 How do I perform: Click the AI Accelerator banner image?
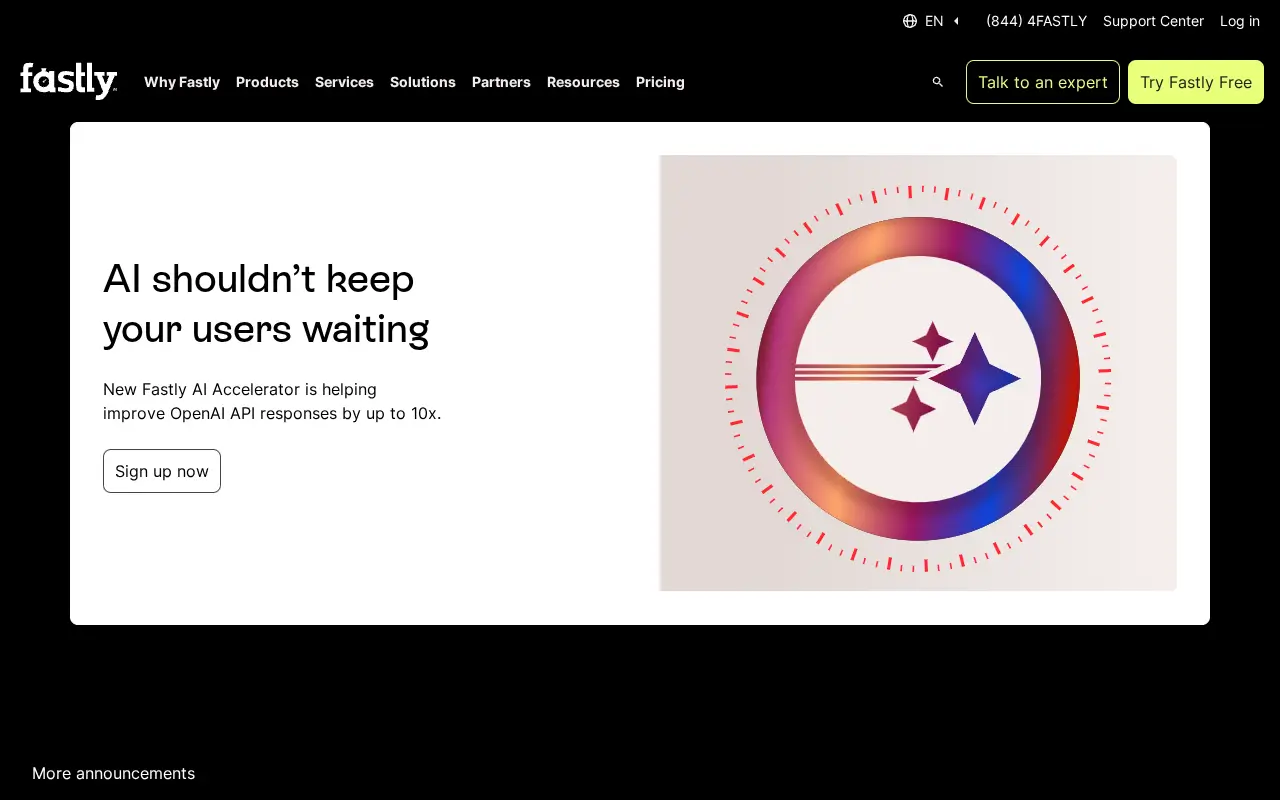918,373
